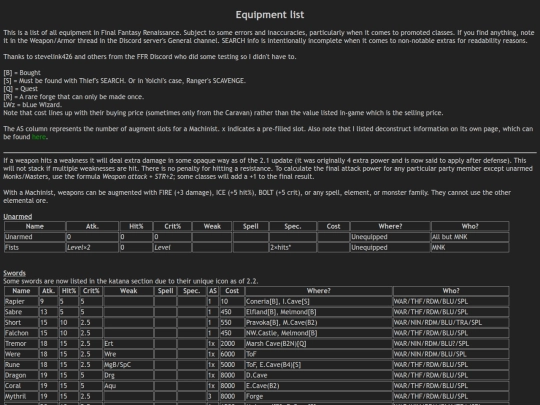Screen dimensions: 540x405
Task: Click the "D.Cave" location cell
Action: (x=319, y=375)
